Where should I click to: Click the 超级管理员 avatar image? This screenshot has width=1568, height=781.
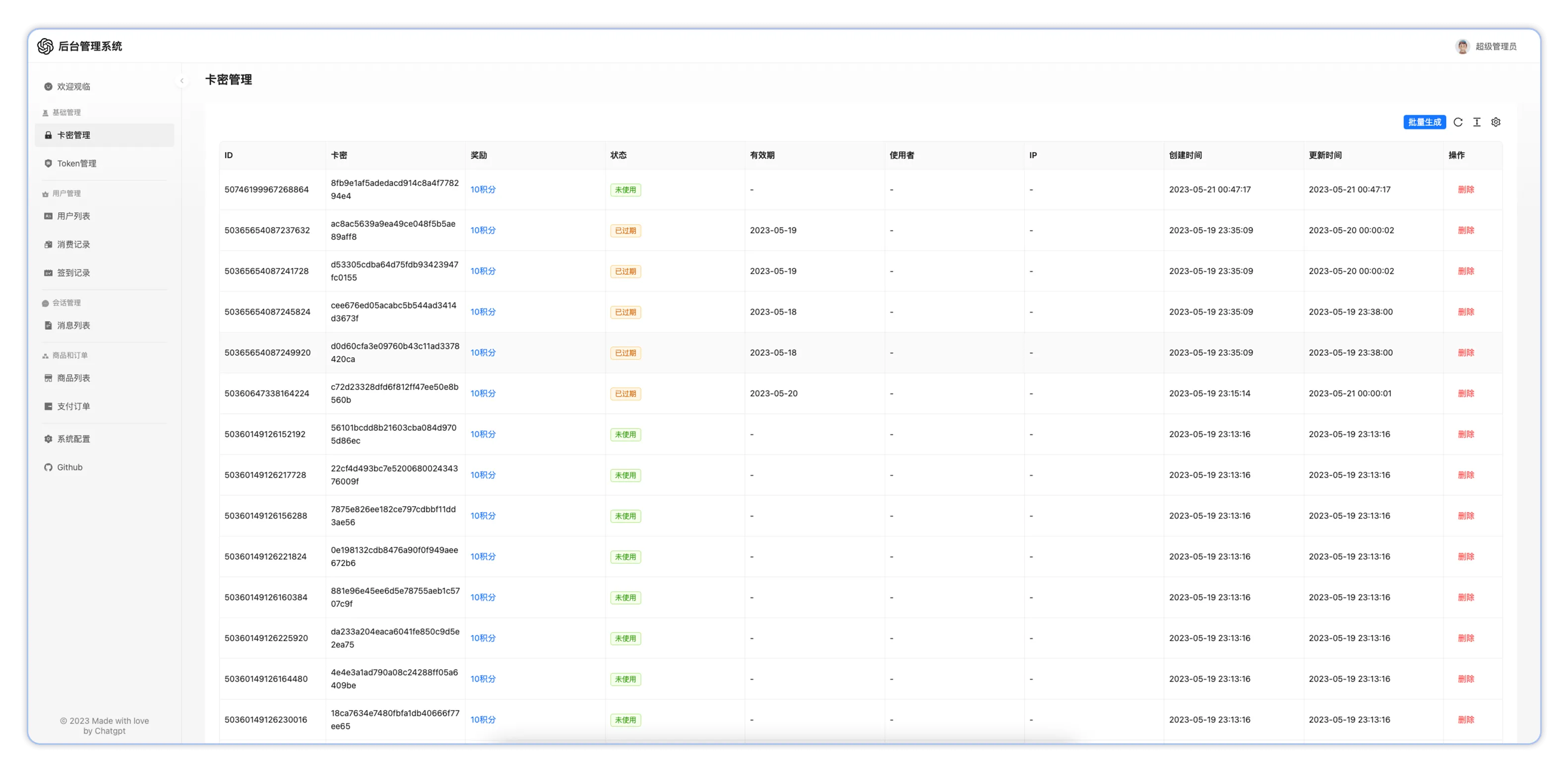coord(1462,46)
